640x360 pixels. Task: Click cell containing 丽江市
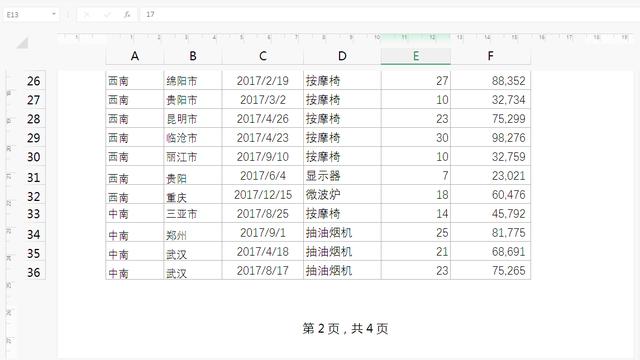[x=193, y=156]
